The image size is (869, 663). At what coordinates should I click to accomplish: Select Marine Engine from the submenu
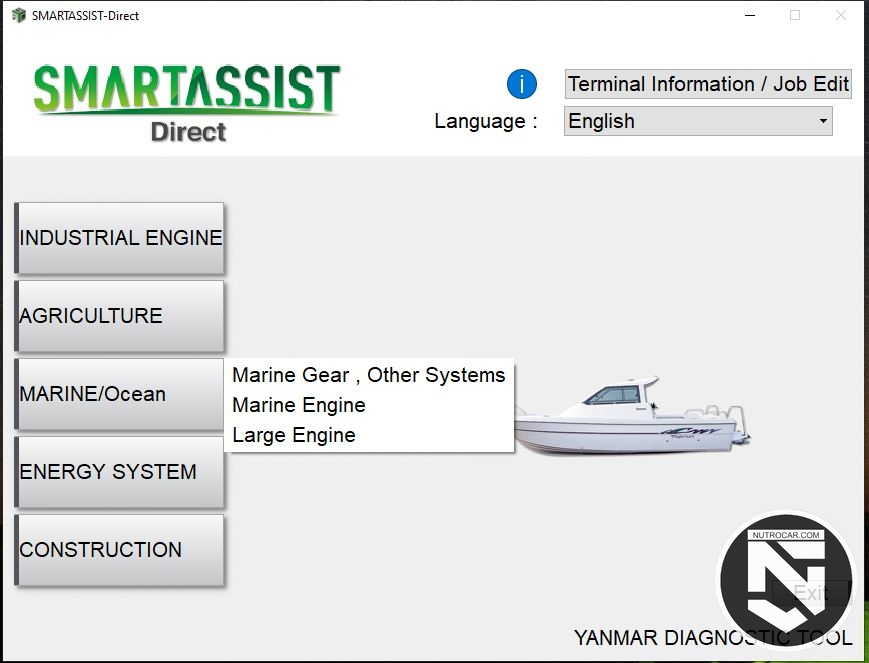coord(299,405)
